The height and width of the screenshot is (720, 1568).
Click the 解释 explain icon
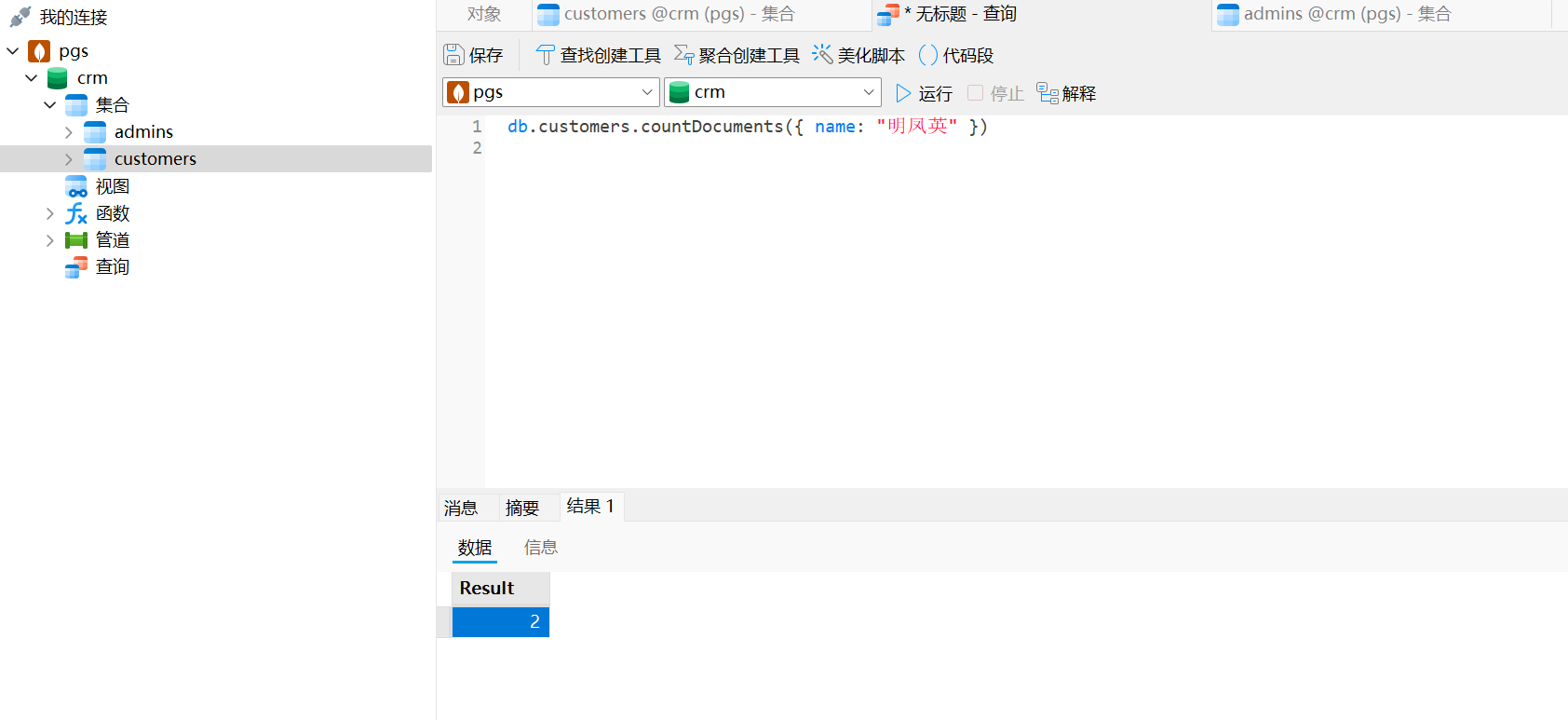tap(1048, 93)
